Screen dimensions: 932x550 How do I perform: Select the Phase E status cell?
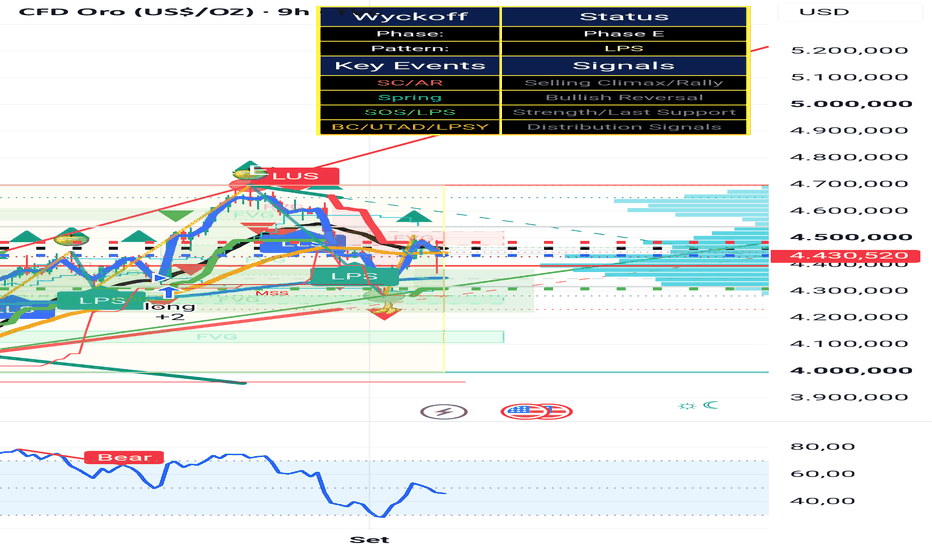click(624, 33)
